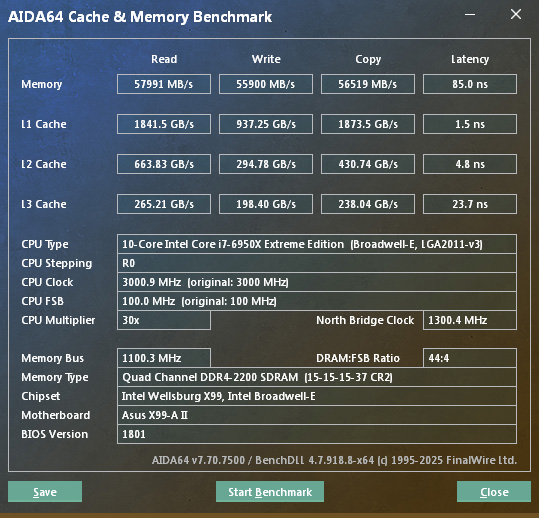Click the Memory row label
This screenshot has height=518, width=539.
[x=42, y=84]
